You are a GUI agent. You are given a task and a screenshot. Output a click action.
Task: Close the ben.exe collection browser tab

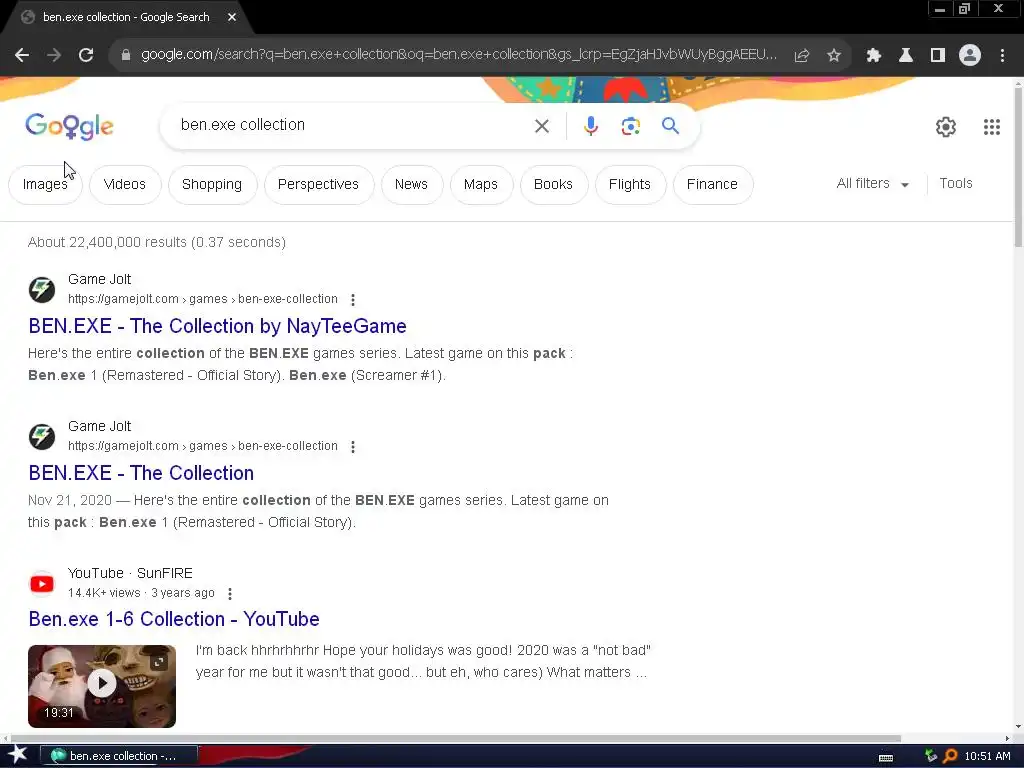232,17
